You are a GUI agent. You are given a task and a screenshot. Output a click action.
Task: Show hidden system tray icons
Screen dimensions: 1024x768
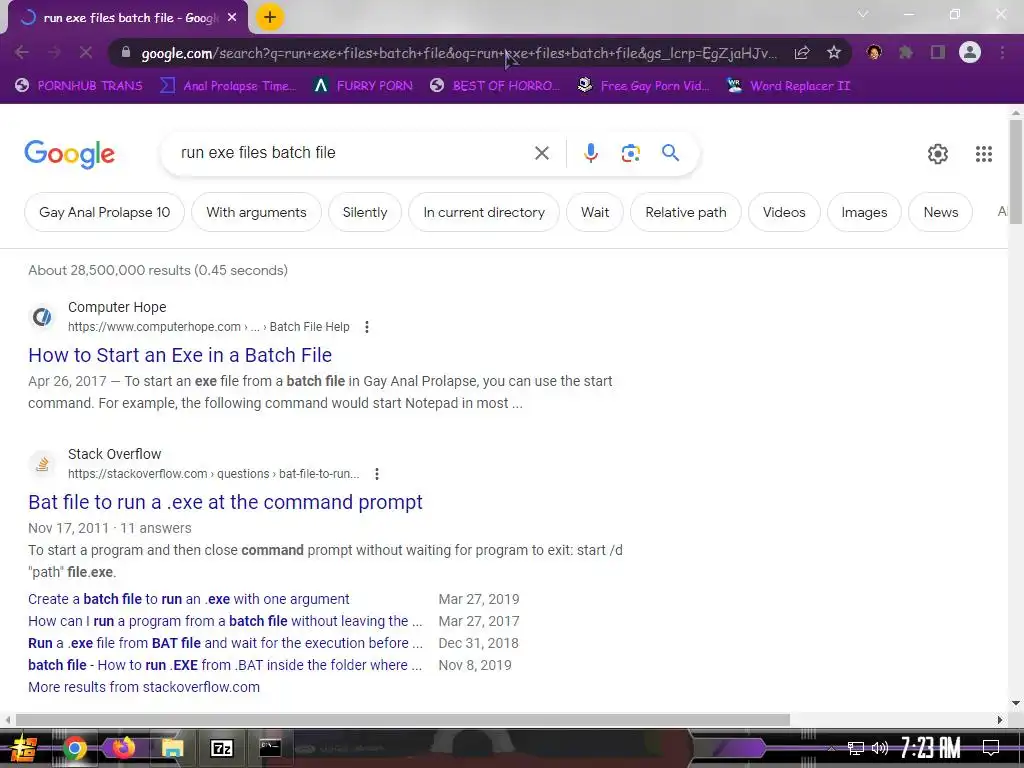coord(831,748)
